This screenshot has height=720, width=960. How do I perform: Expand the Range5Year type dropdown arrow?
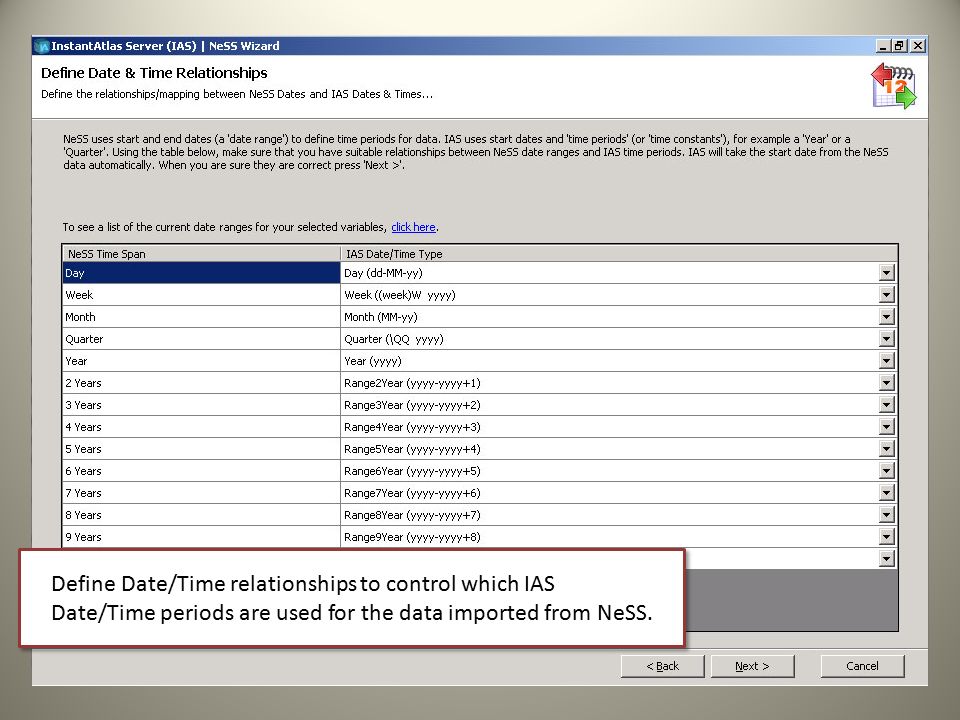(x=886, y=449)
